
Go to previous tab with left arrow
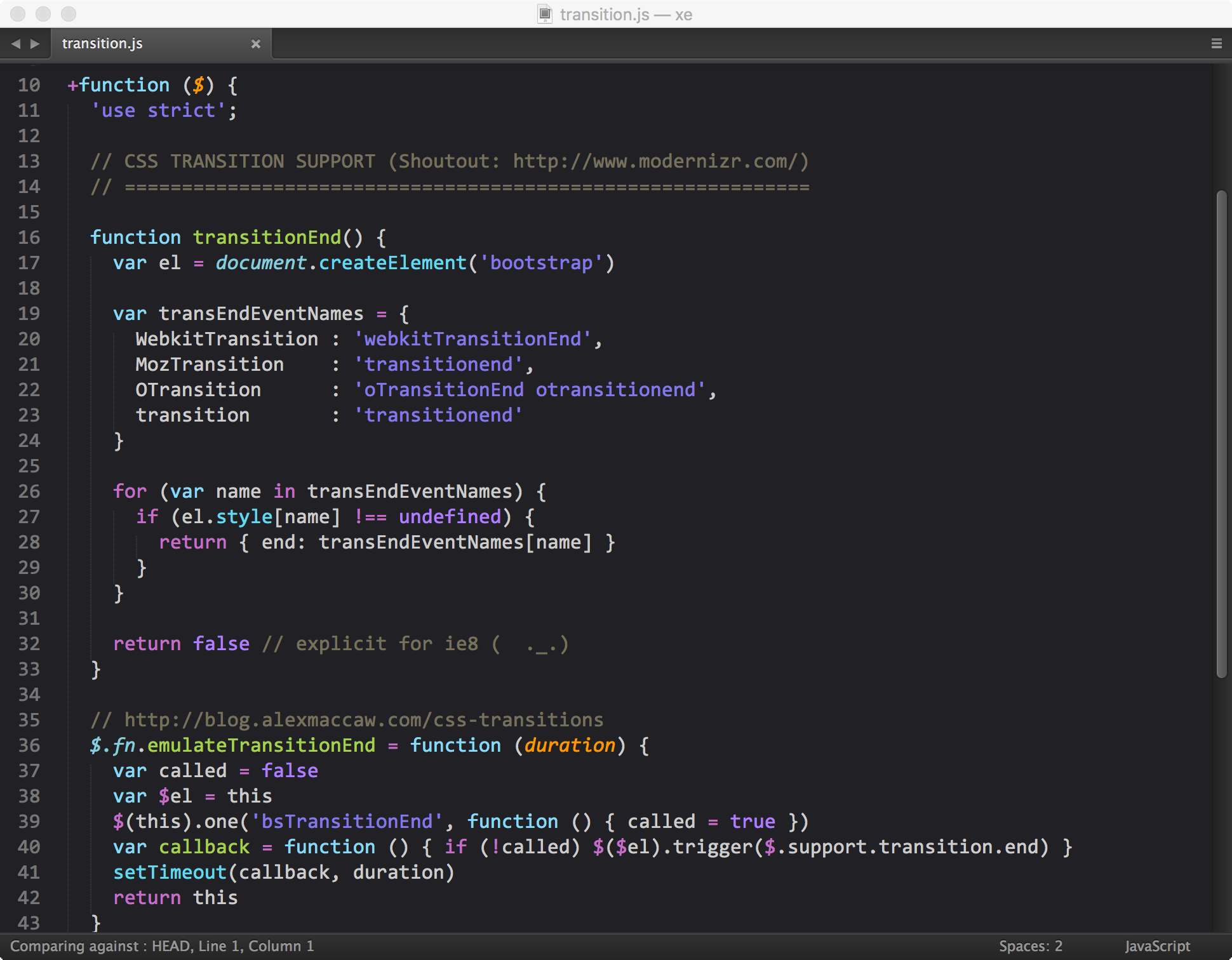click(x=16, y=44)
